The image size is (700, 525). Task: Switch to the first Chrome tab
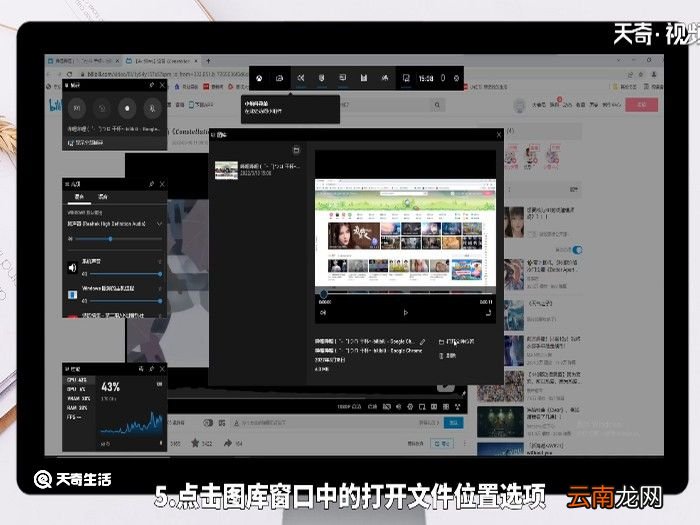tap(83, 61)
